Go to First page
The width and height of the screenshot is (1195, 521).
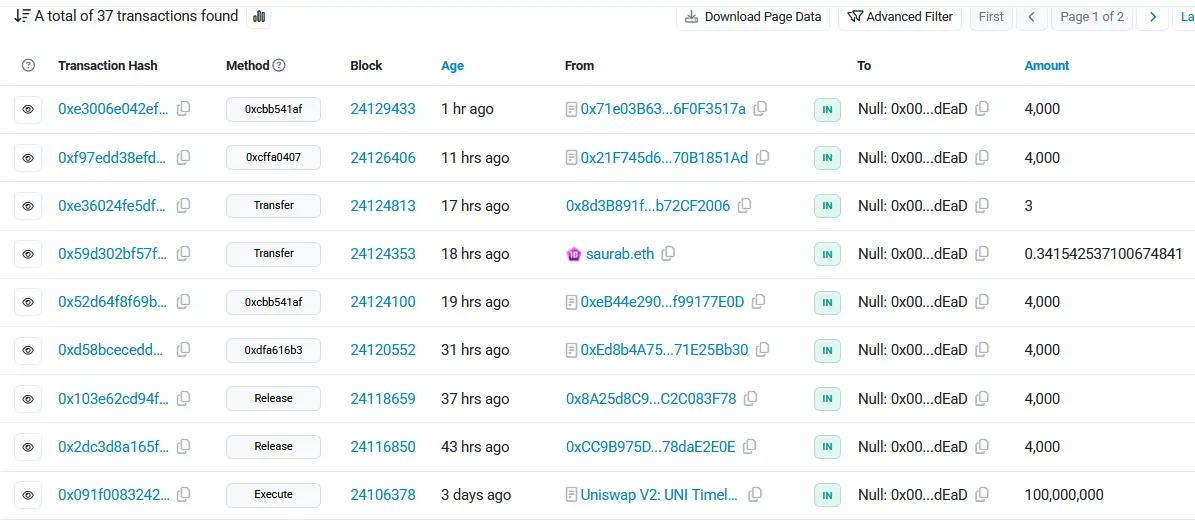pos(991,17)
